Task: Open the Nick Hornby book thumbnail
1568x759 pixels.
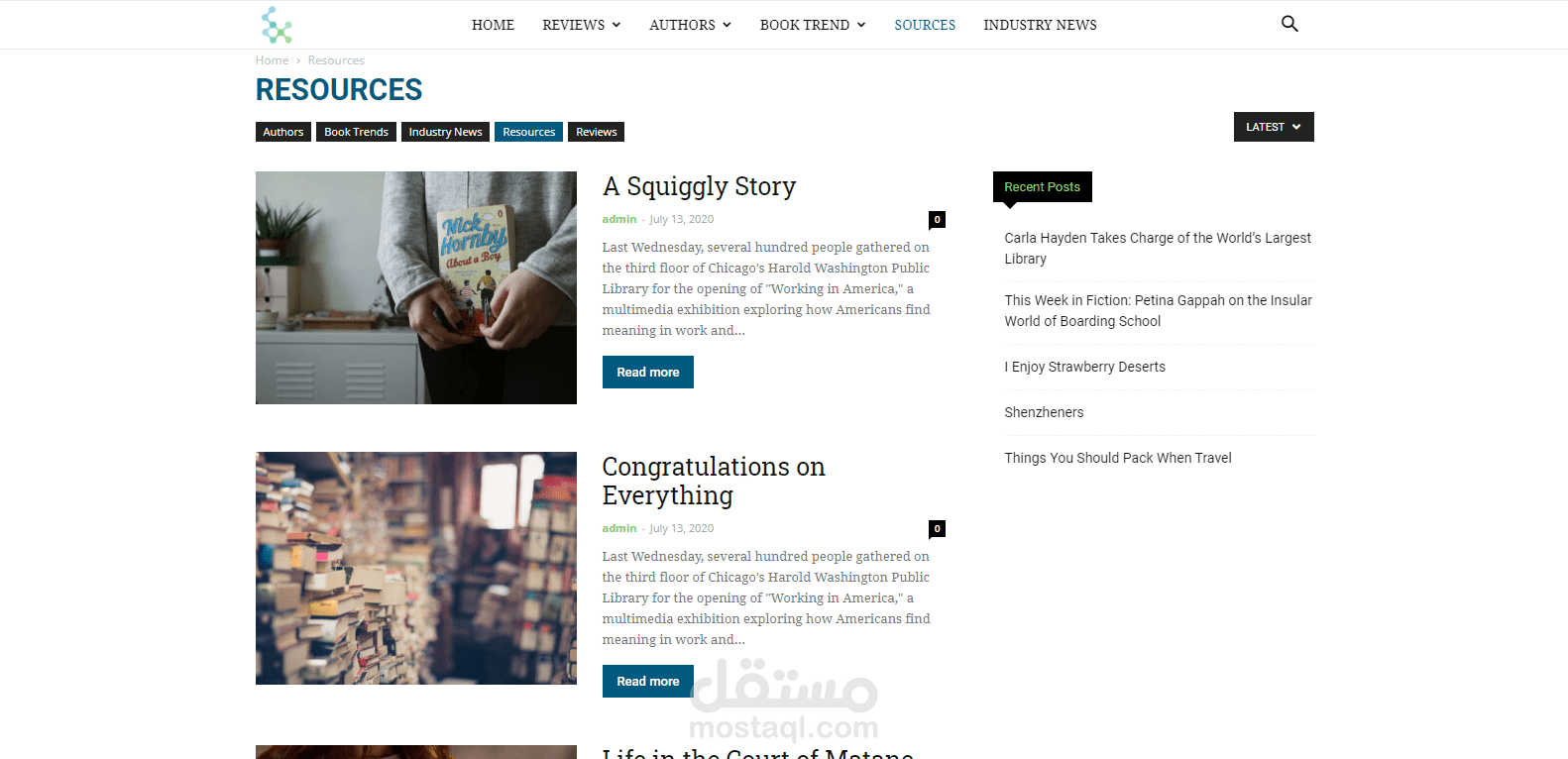Action: pos(416,287)
